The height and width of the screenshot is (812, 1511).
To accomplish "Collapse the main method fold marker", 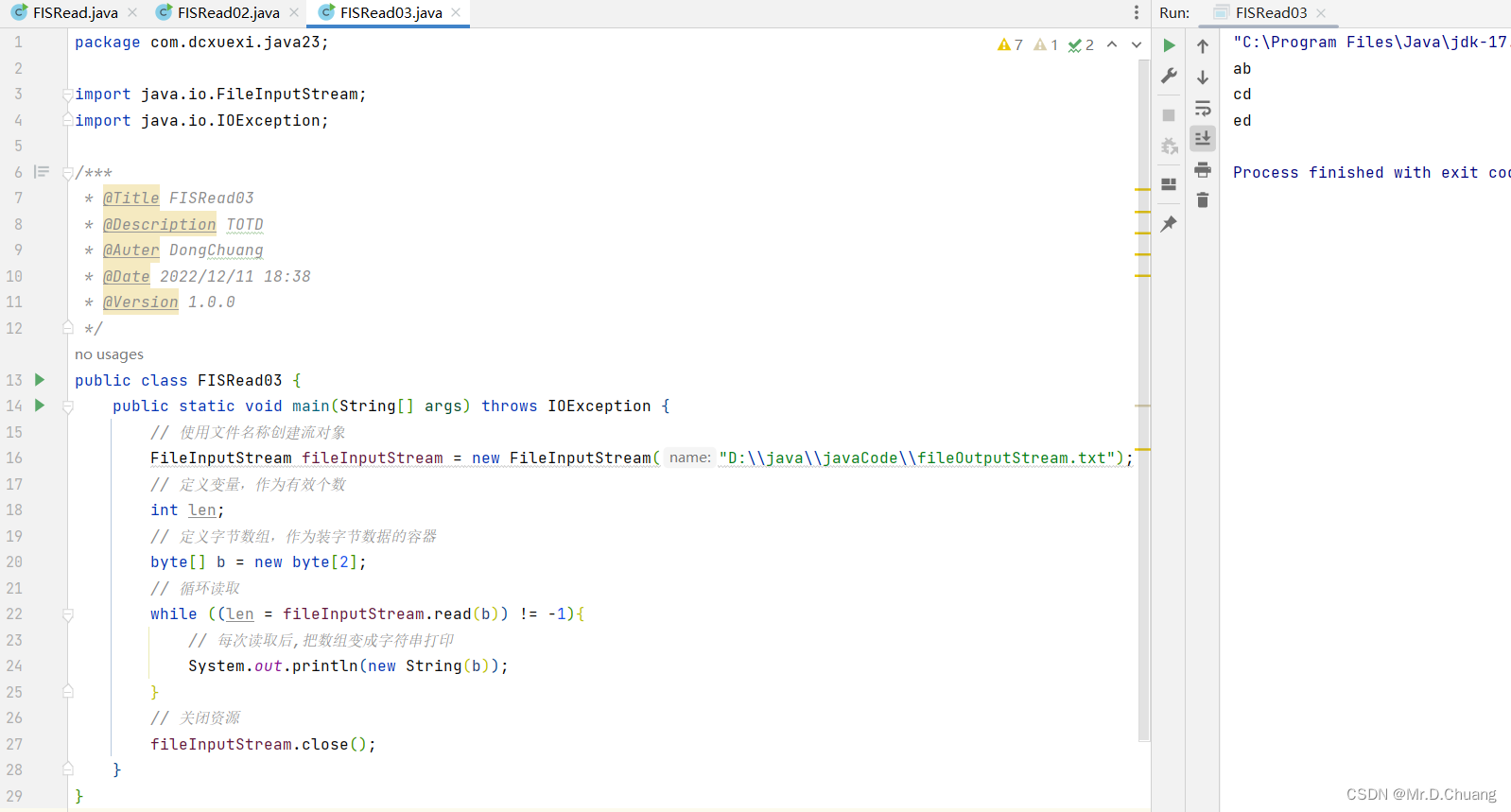I will point(68,406).
